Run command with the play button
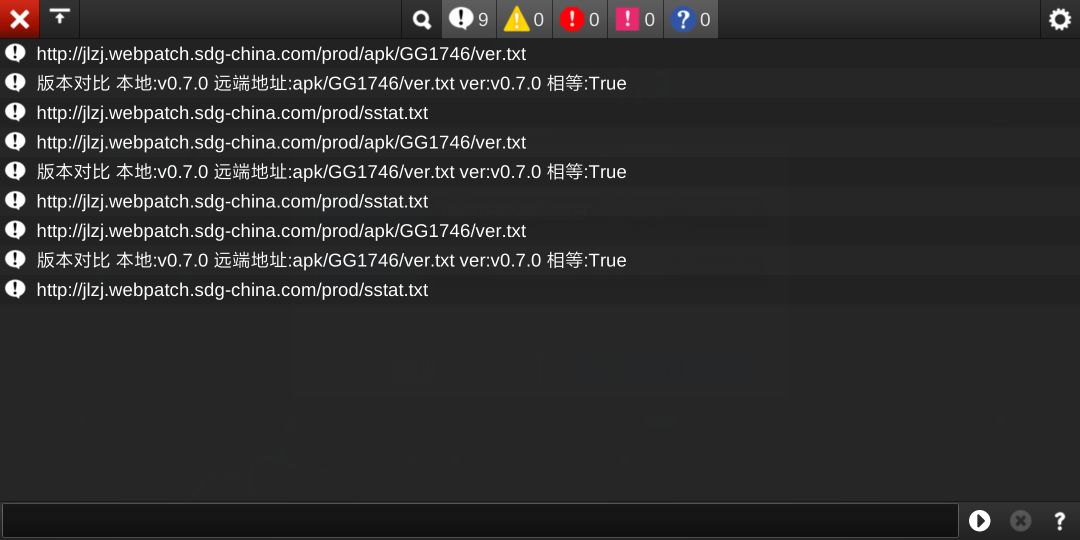1080x540 pixels. click(x=979, y=521)
